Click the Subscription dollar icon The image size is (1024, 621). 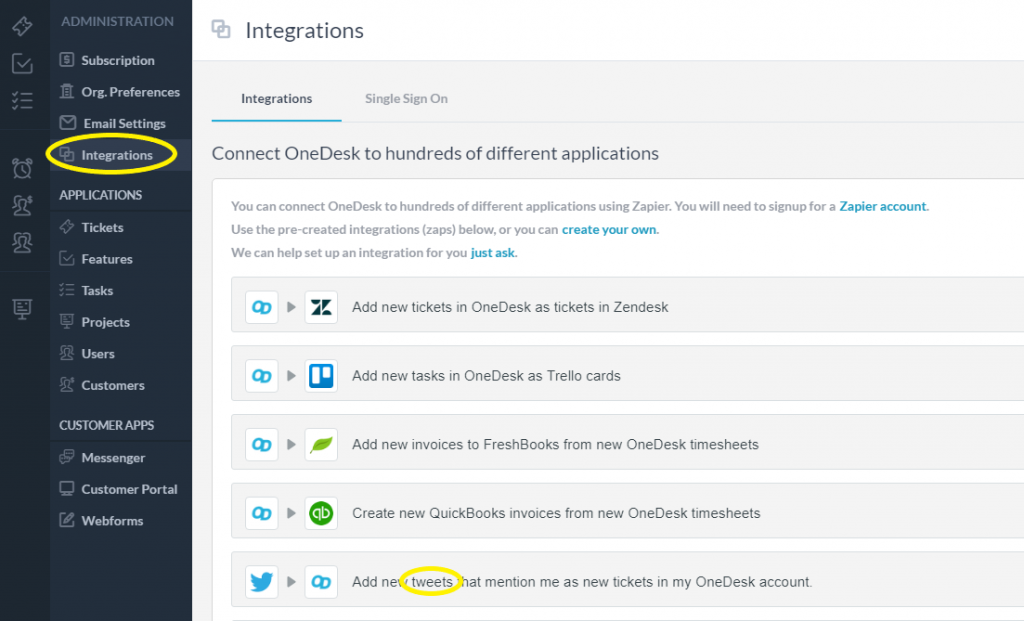67,59
